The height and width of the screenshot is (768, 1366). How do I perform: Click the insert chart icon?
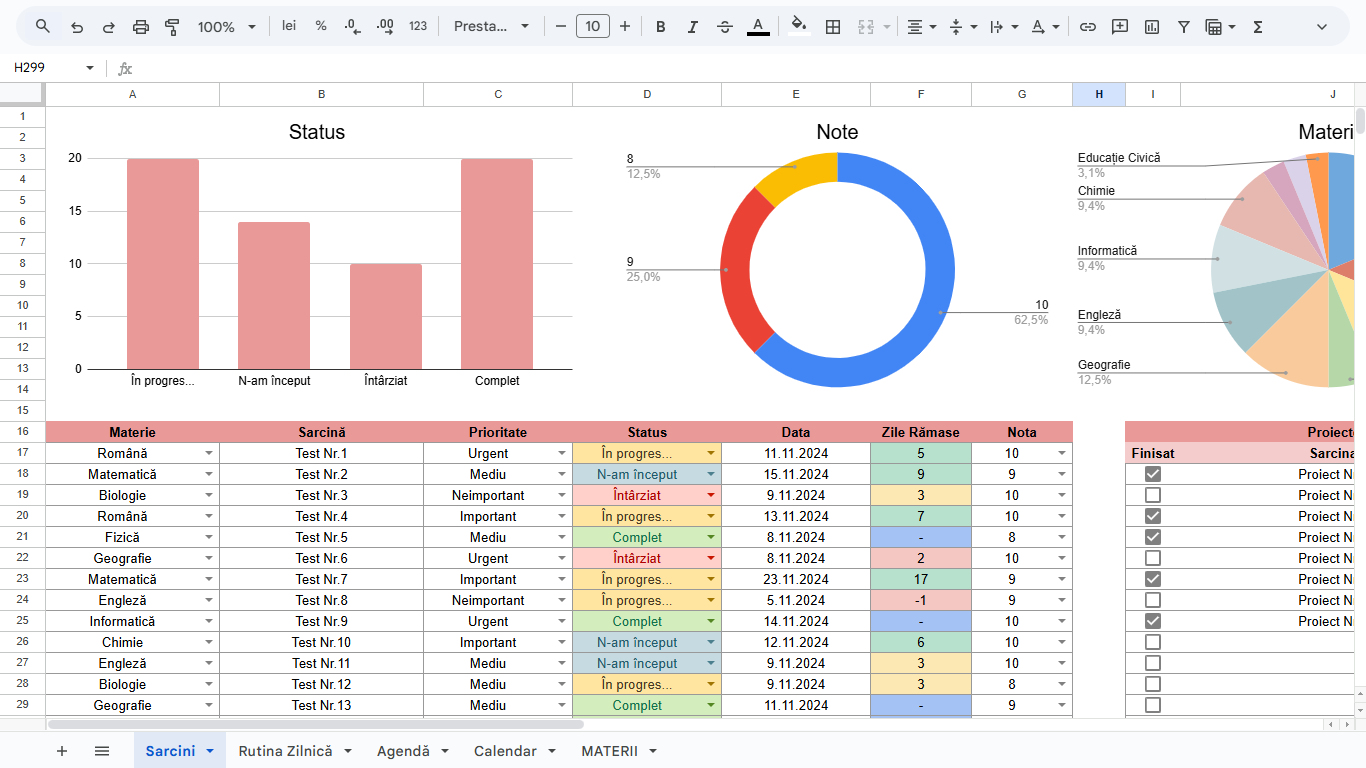(x=1152, y=27)
